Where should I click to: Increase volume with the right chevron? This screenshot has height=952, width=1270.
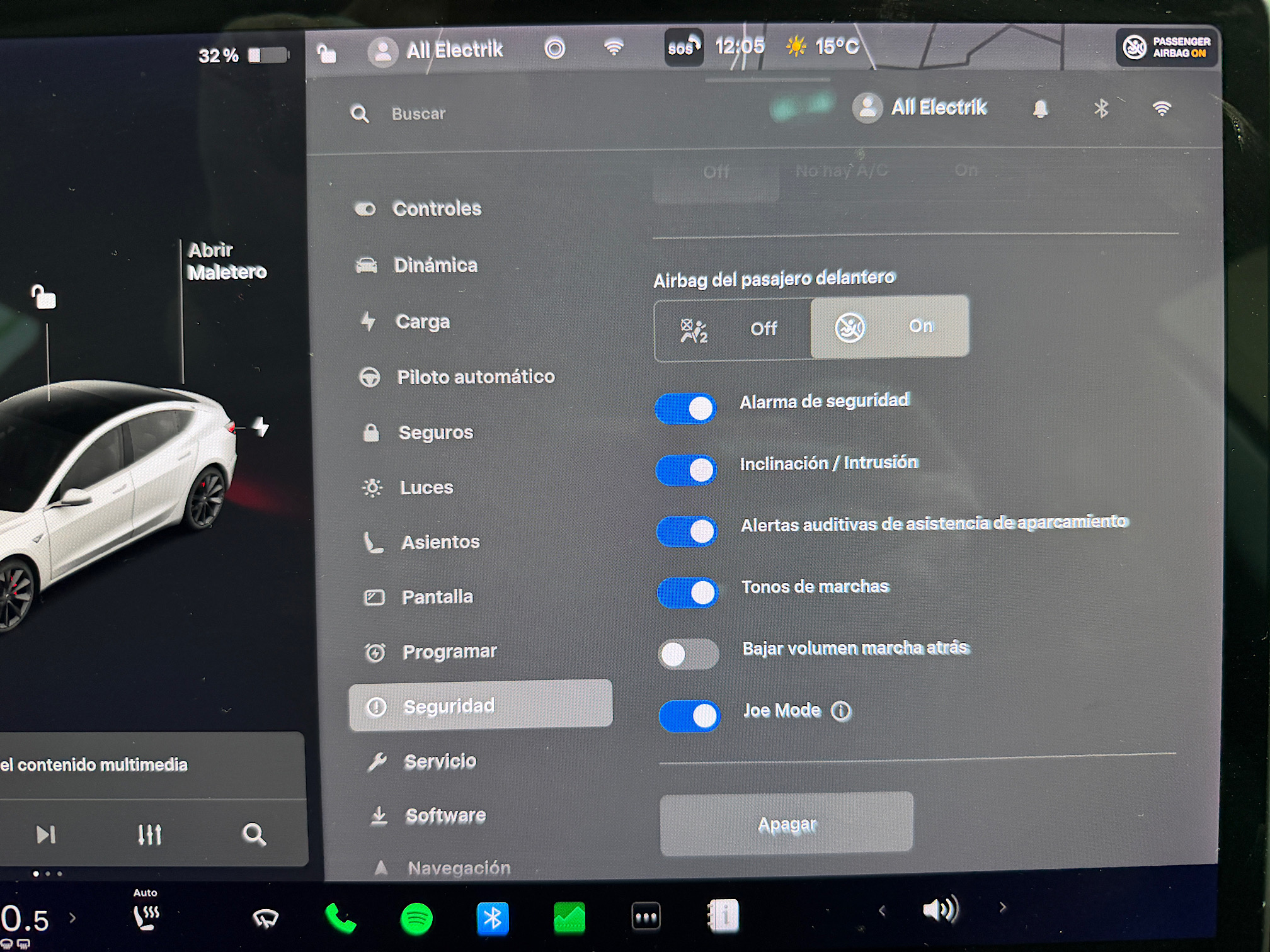(x=1002, y=907)
